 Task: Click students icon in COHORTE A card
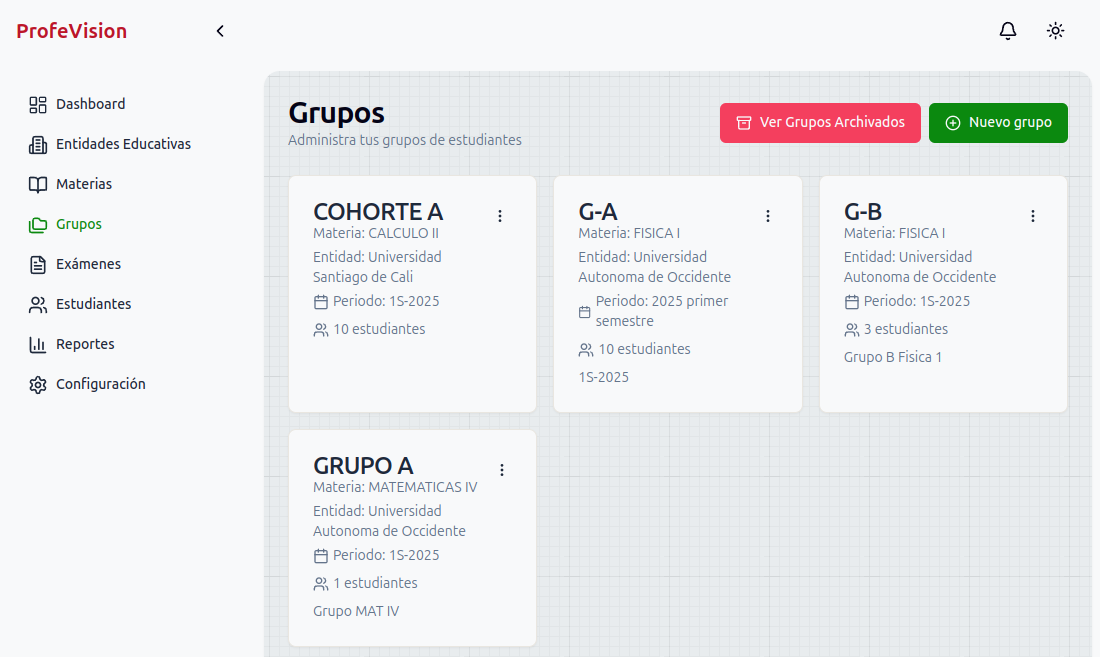click(x=321, y=330)
